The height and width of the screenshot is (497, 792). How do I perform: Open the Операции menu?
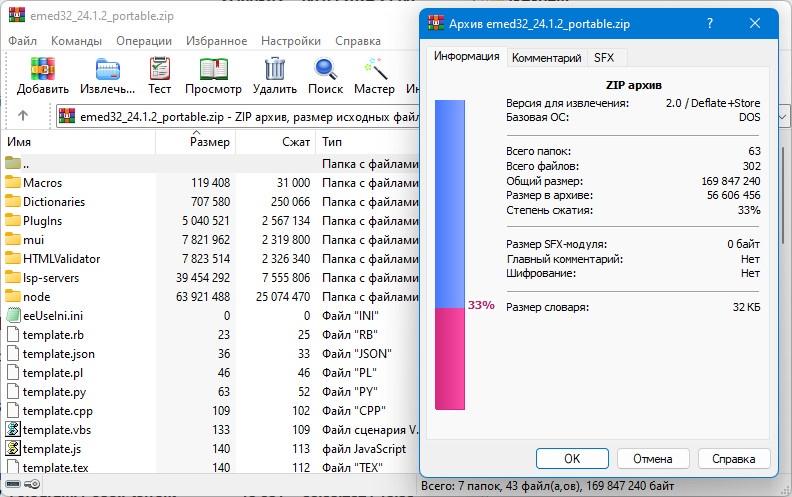click(144, 40)
